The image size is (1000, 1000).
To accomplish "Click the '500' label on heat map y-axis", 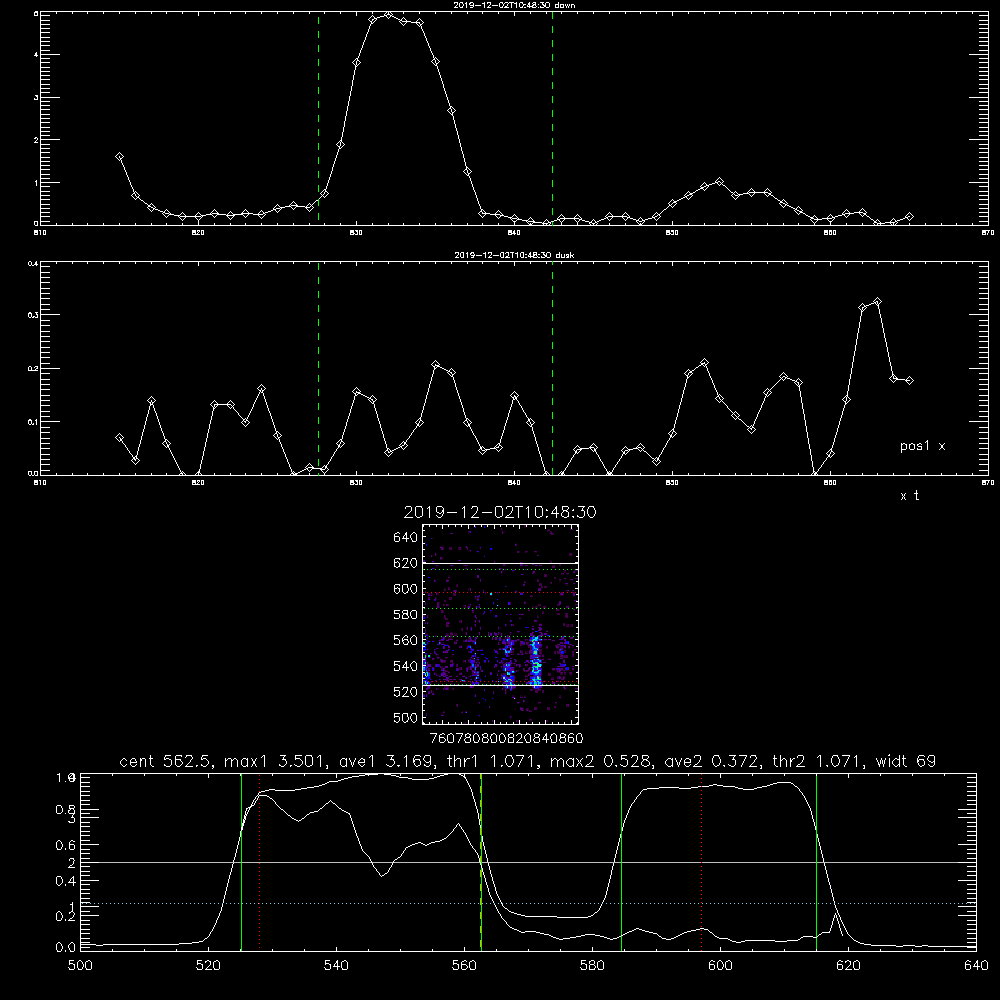I will [x=406, y=718].
